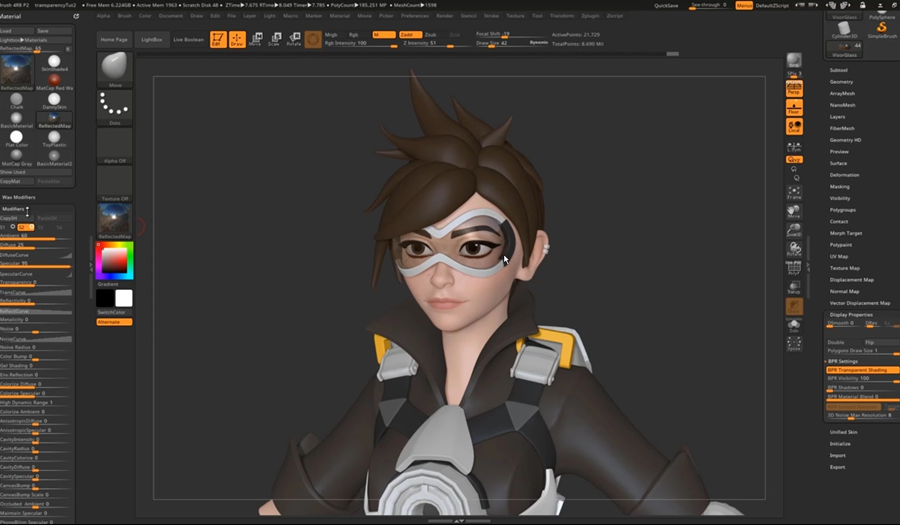900x525 pixels.
Task: Expand the Deformation section
Action: [x=844, y=175]
